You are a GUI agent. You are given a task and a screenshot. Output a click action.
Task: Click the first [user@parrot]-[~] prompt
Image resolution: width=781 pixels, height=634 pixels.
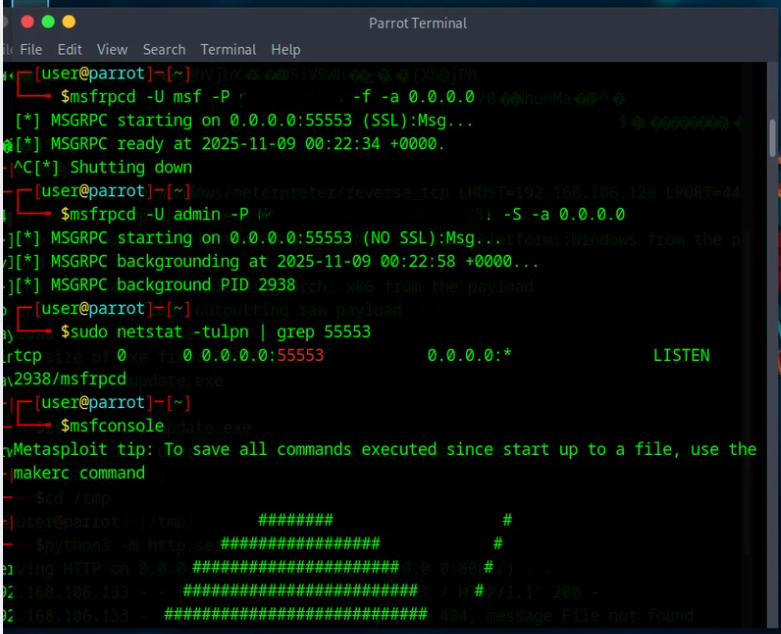coord(112,74)
